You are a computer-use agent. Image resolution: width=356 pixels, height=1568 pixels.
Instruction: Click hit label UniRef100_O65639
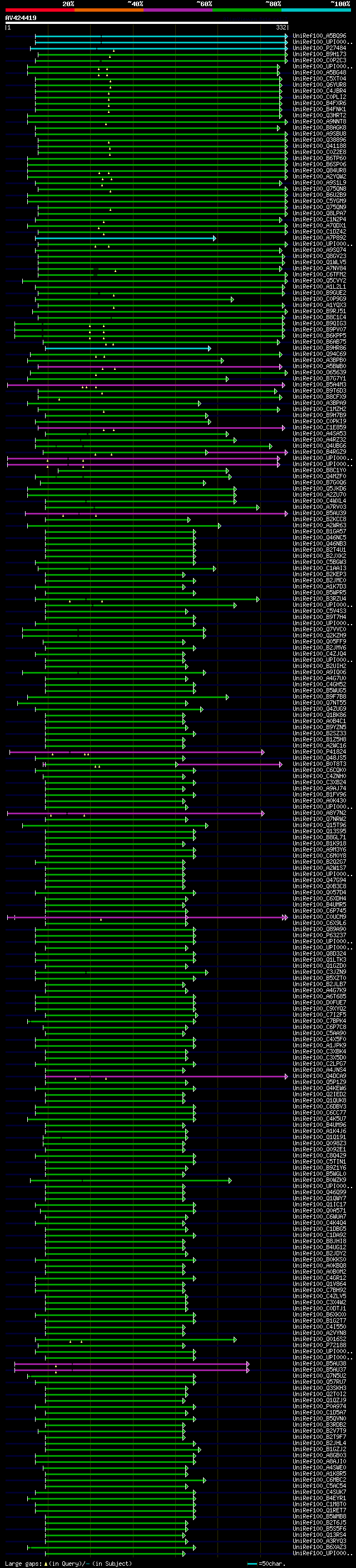(319, 373)
